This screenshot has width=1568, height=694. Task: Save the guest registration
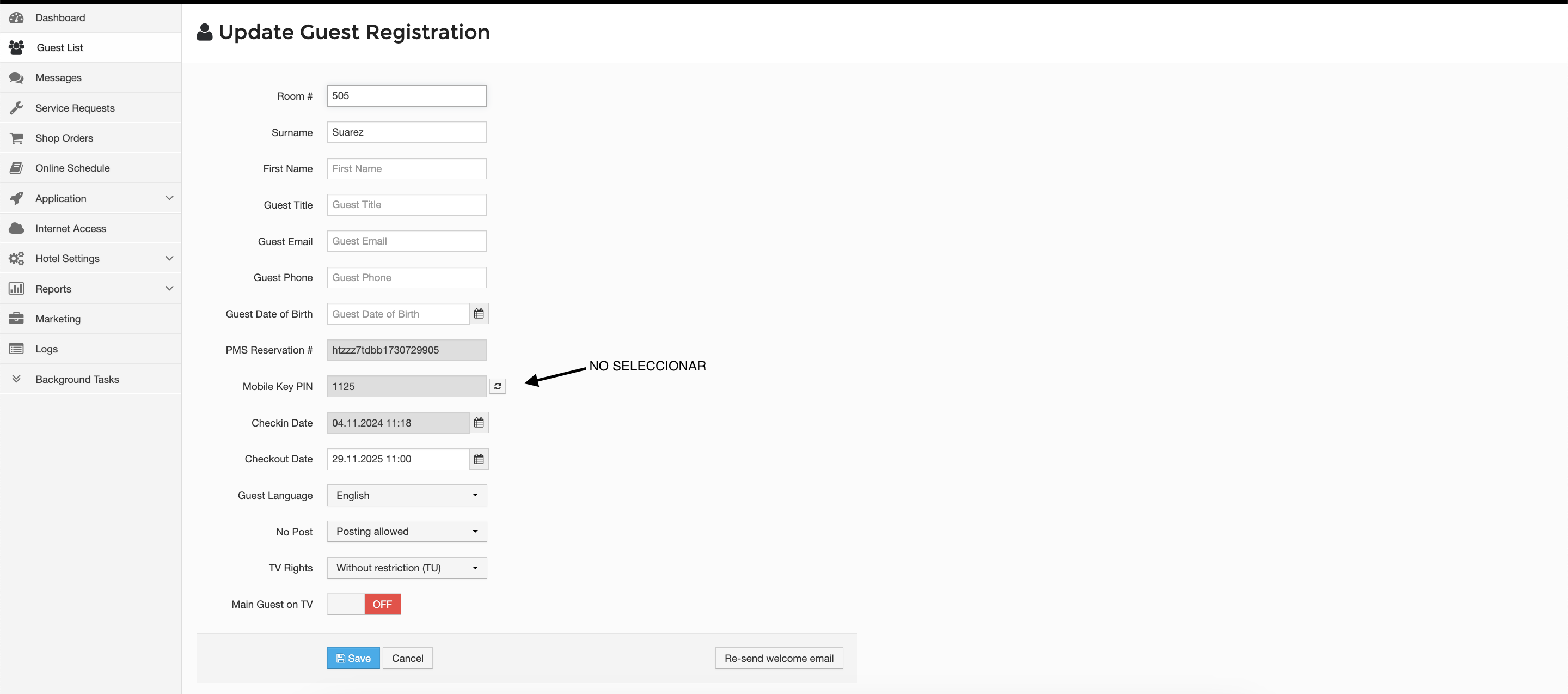[x=353, y=658]
